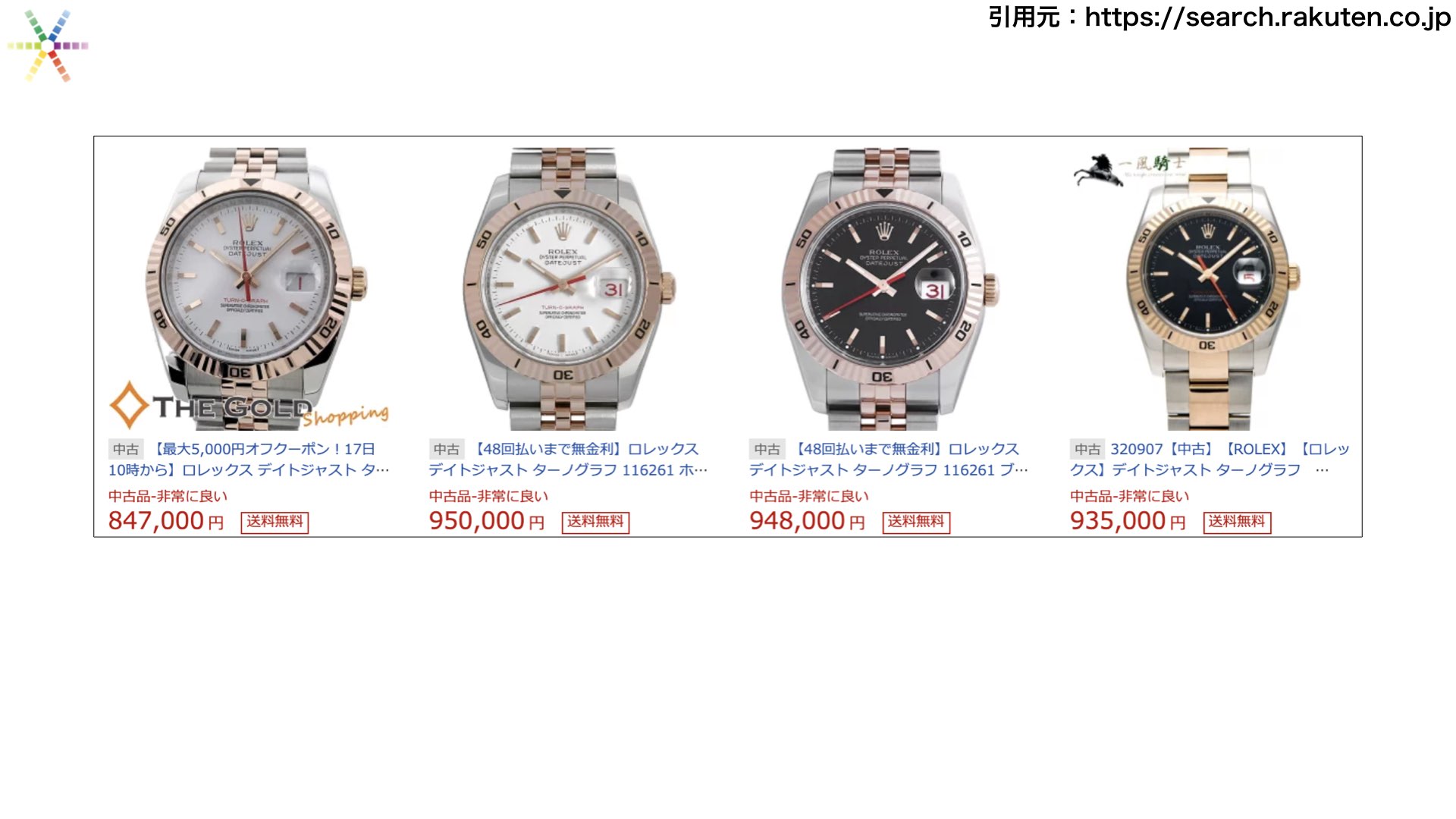Open the second white dial Datejust image
Image resolution: width=1456 pixels, height=819 pixels.
569,288
